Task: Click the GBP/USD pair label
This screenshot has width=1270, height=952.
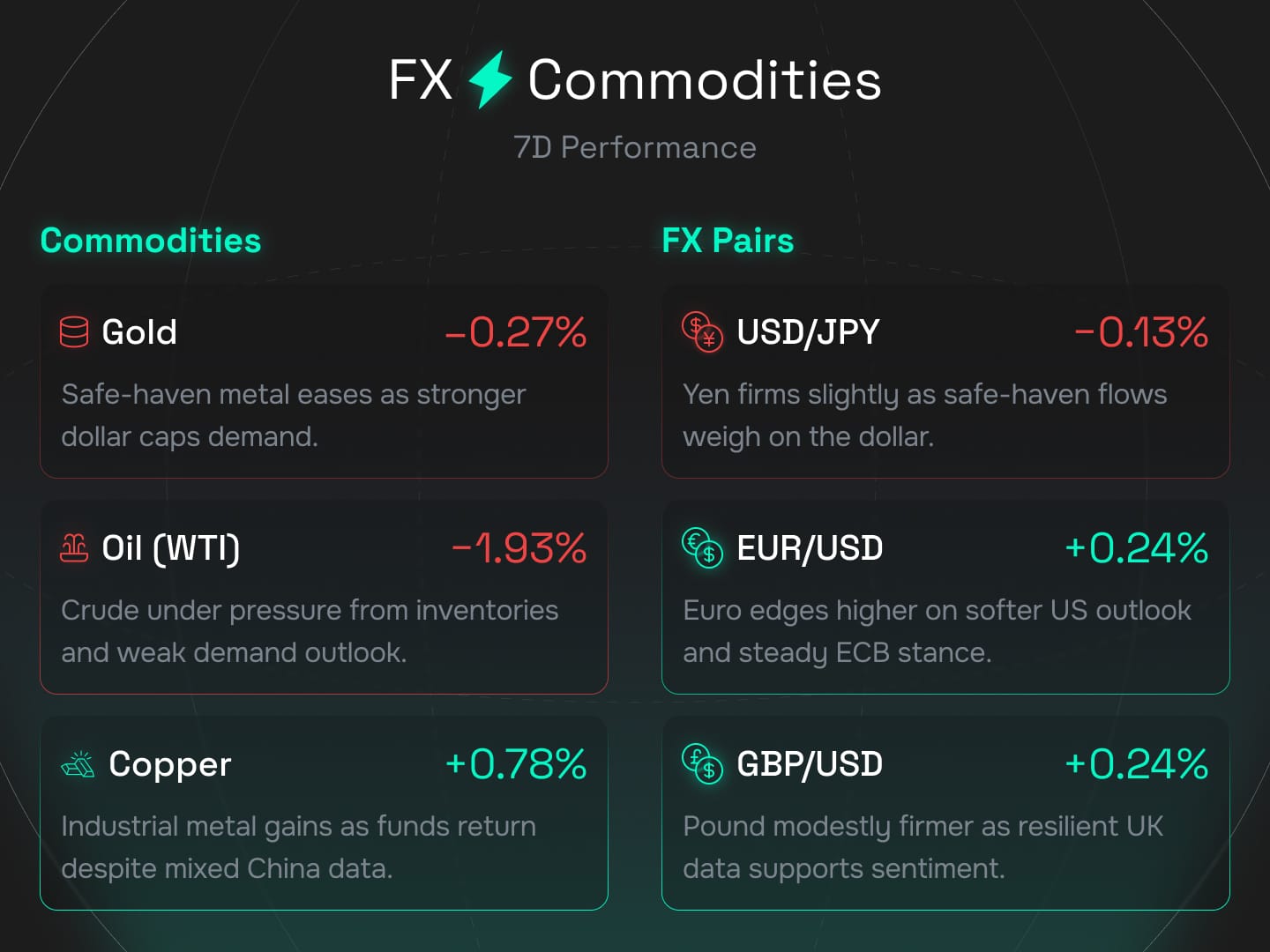Action: tap(810, 764)
